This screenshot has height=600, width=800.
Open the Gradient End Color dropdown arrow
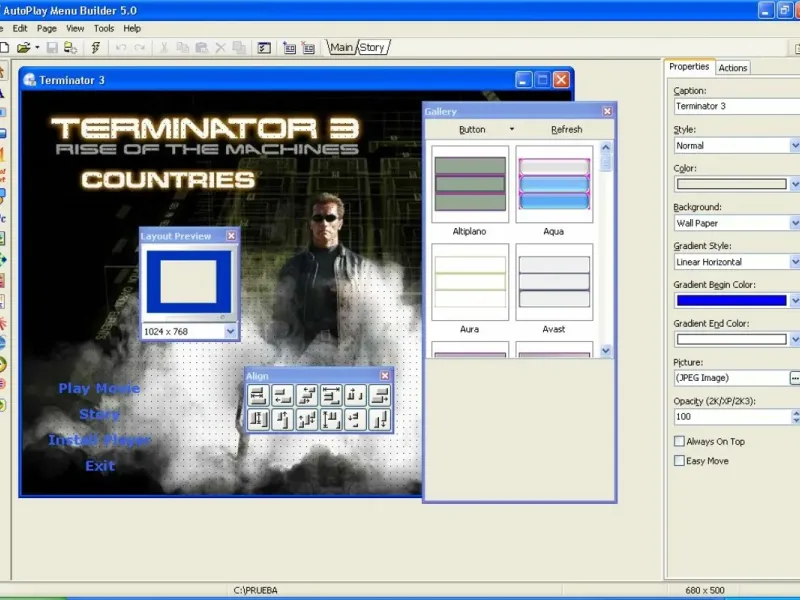tap(794, 339)
